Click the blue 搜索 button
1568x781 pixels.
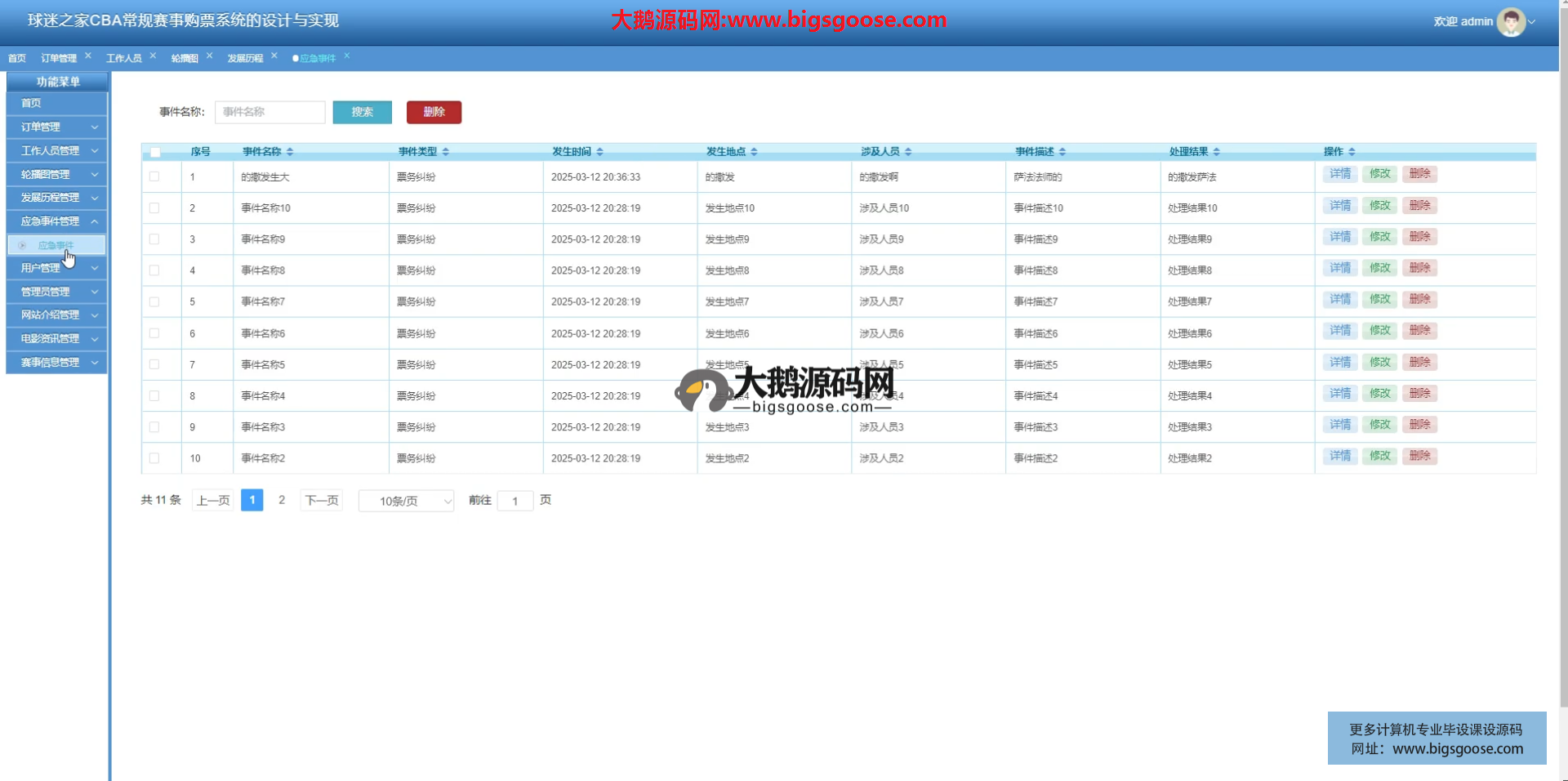362,112
